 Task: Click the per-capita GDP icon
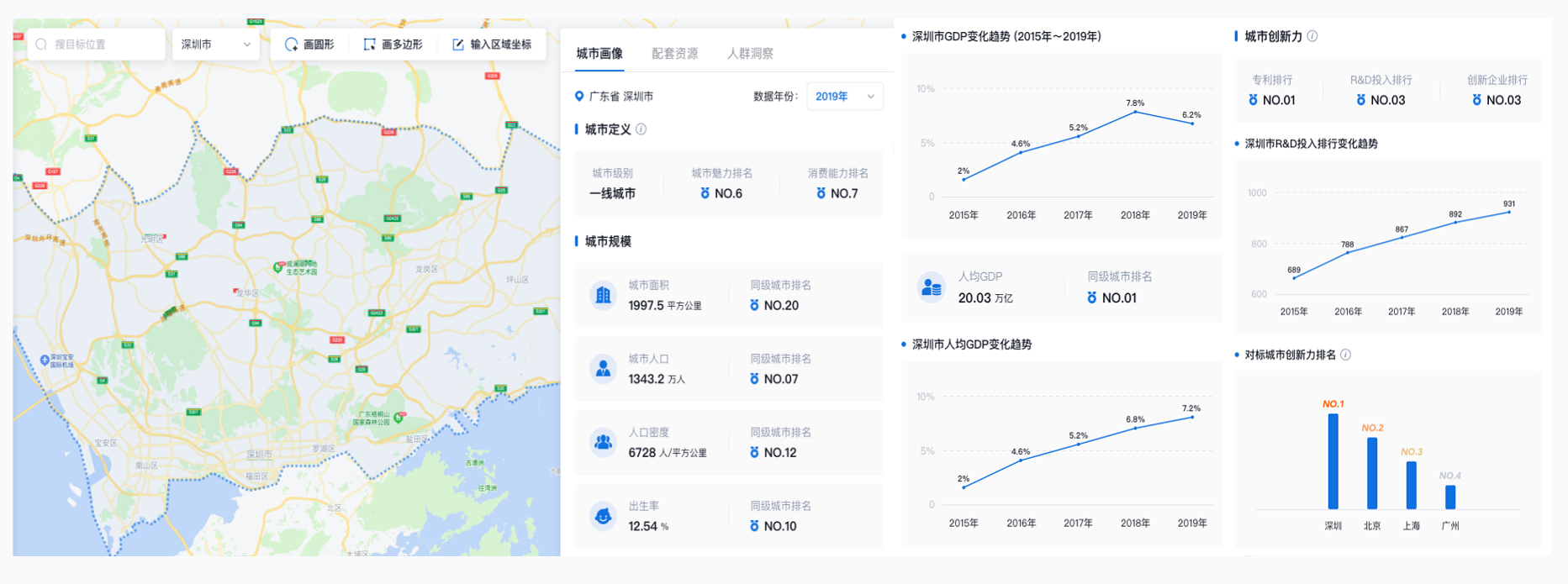931,287
